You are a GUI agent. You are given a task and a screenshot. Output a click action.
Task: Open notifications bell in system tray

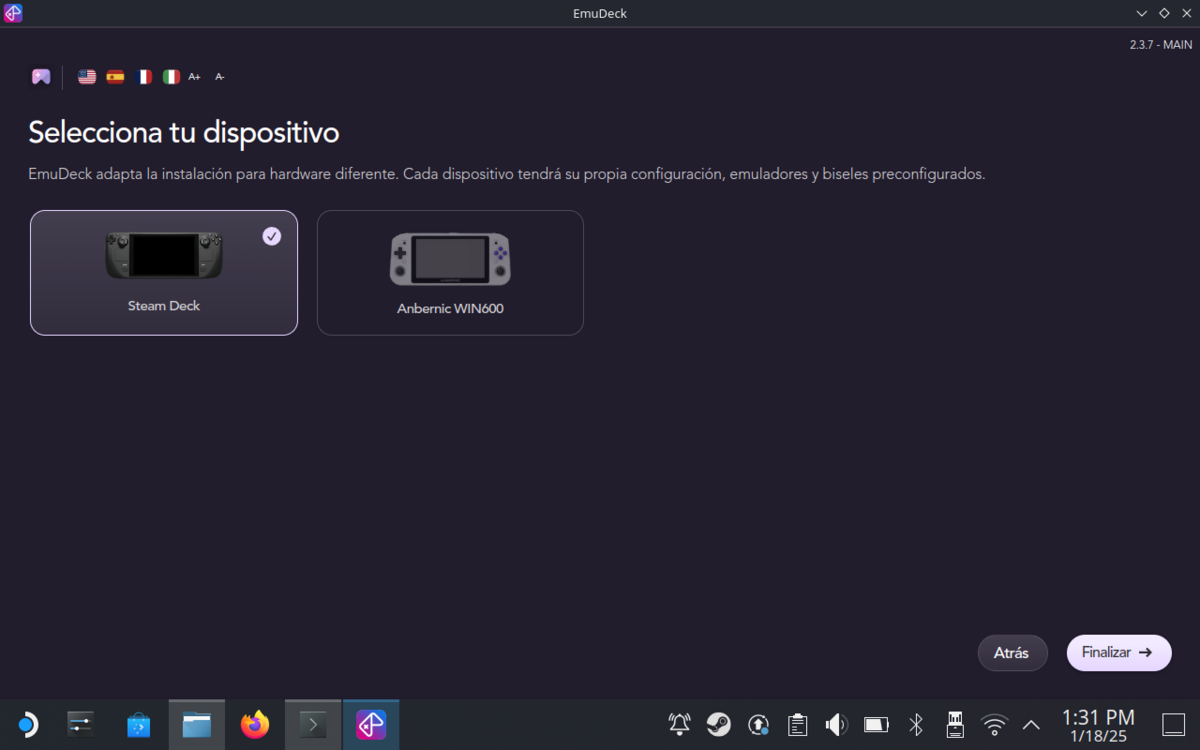[680, 724]
